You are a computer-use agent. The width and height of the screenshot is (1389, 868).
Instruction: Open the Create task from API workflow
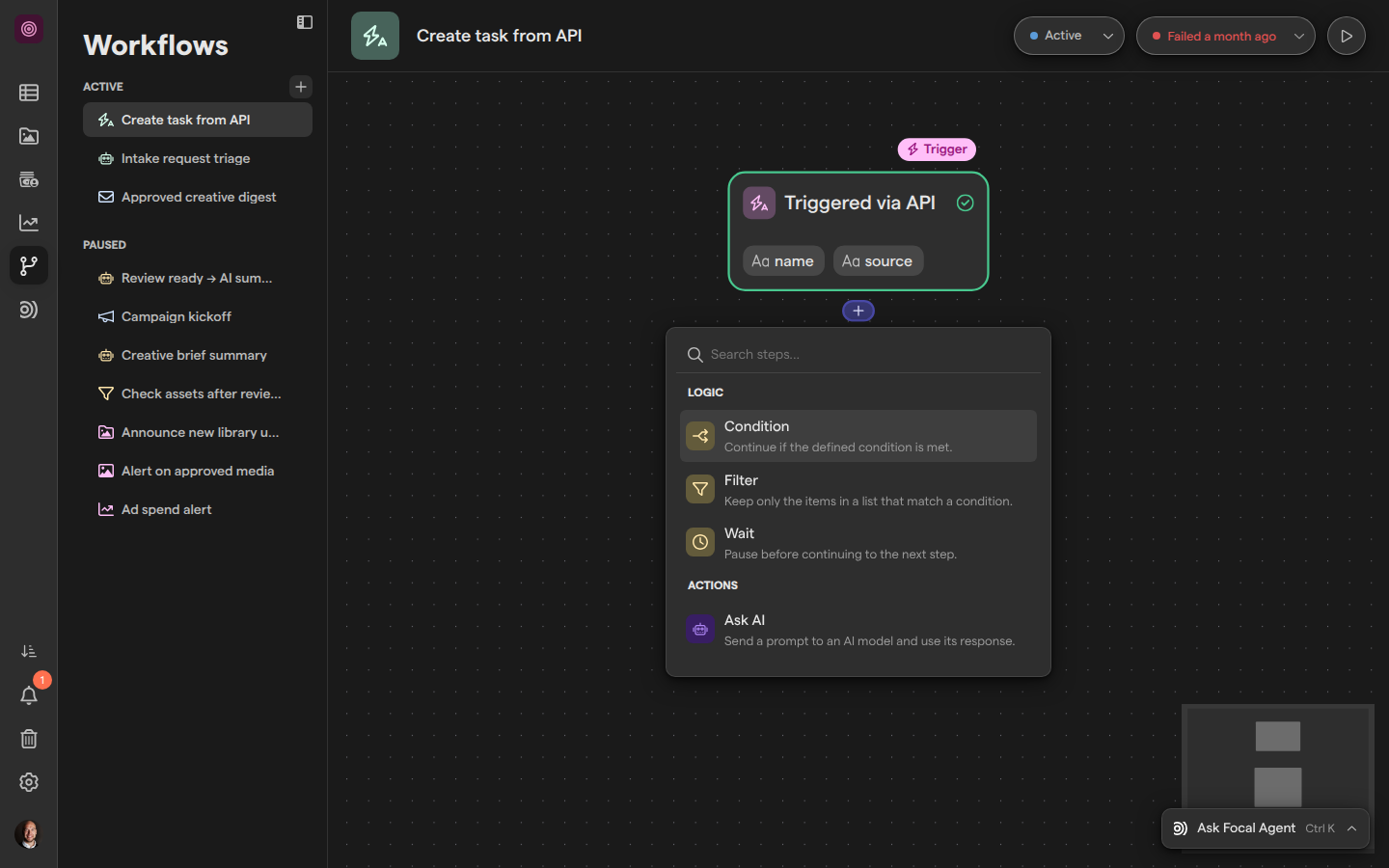pyautogui.click(x=198, y=120)
